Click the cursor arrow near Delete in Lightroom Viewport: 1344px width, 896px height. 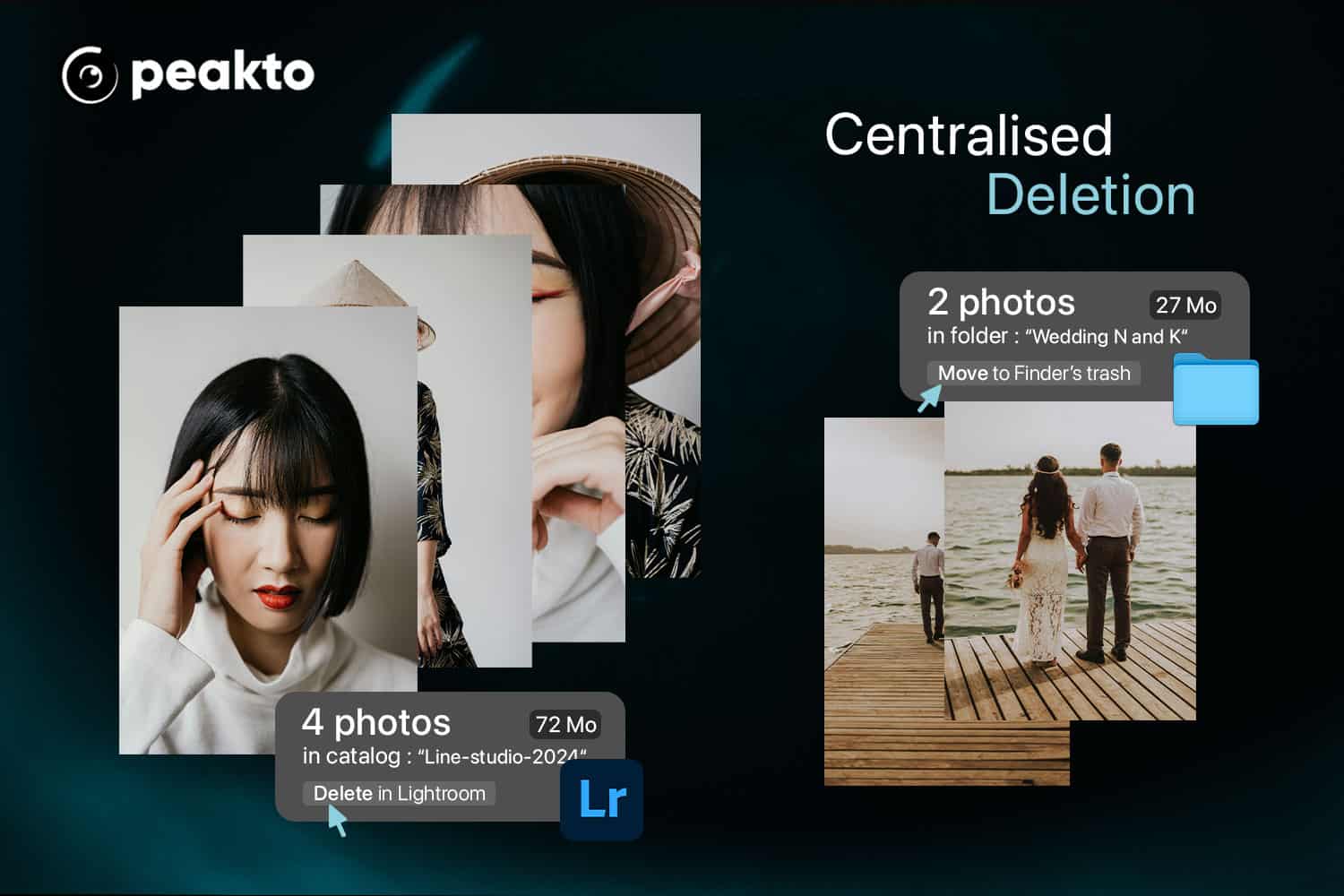tap(337, 820)
